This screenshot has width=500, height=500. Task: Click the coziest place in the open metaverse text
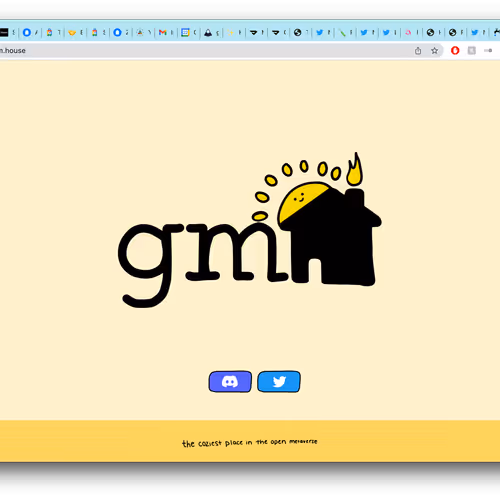(250, 443)
